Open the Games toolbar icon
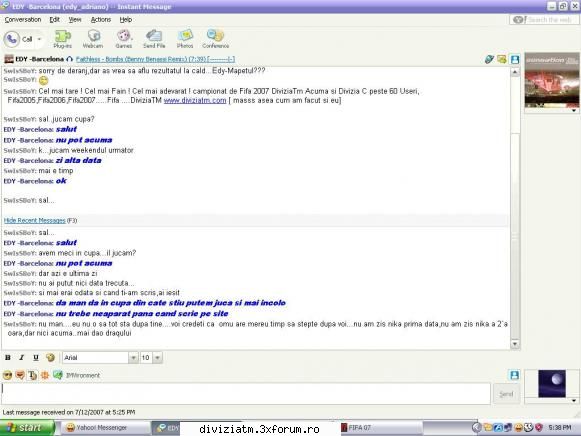The width and height of the screenshot is (581, 436). pyautogui.click(x=123, y=39)
